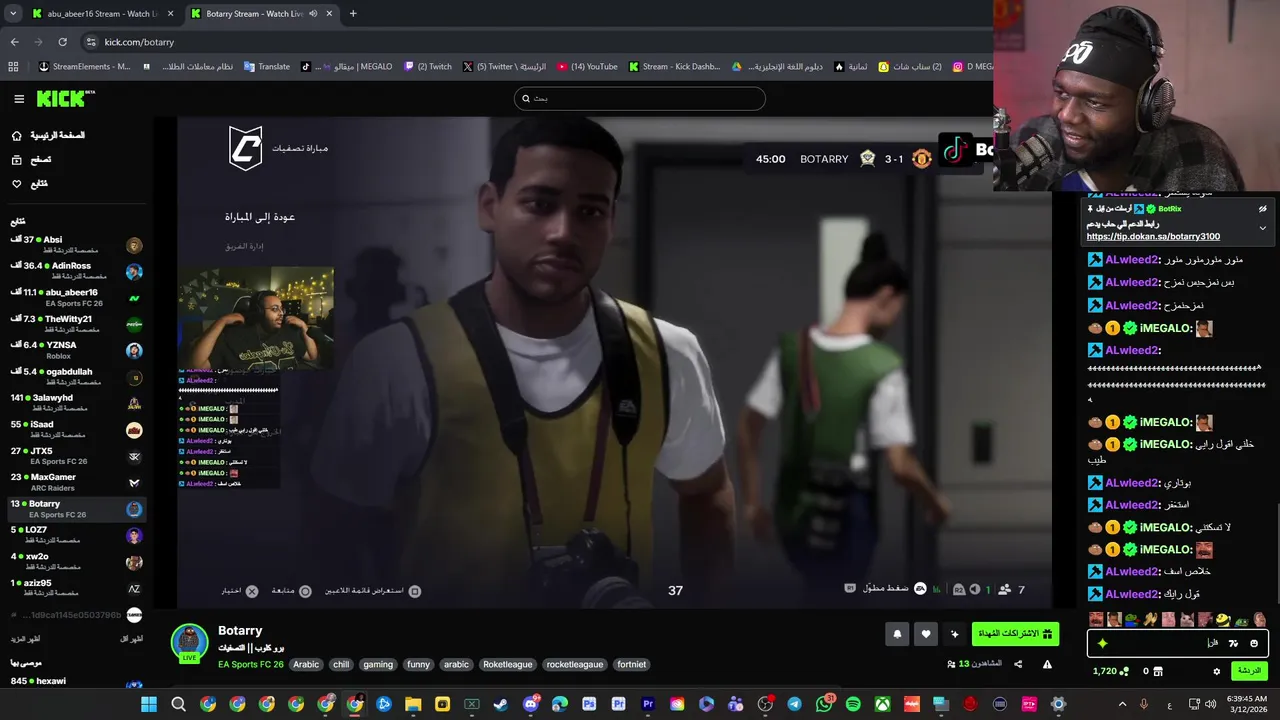Open the Translate bookmark
Image resolution: width=1280 pixels, height=720 pixels.
tap(267, 67)
